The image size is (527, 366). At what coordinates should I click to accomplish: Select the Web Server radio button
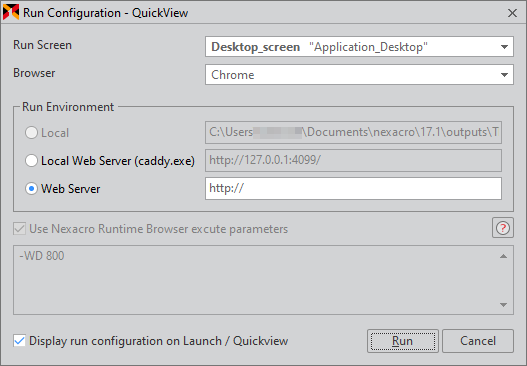[31, 189]
